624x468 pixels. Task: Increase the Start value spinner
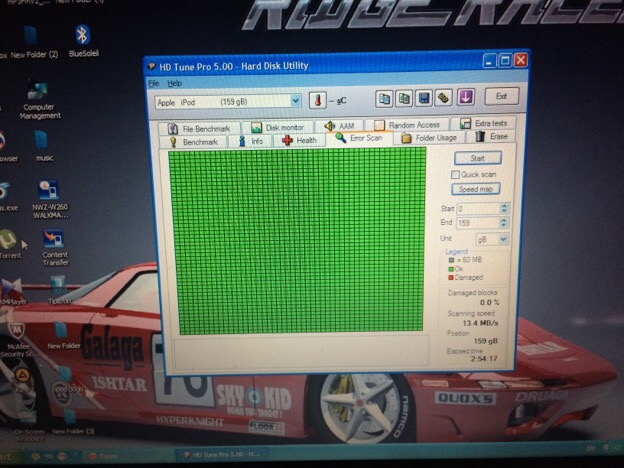pyautogui.click(x=504, y=206)
